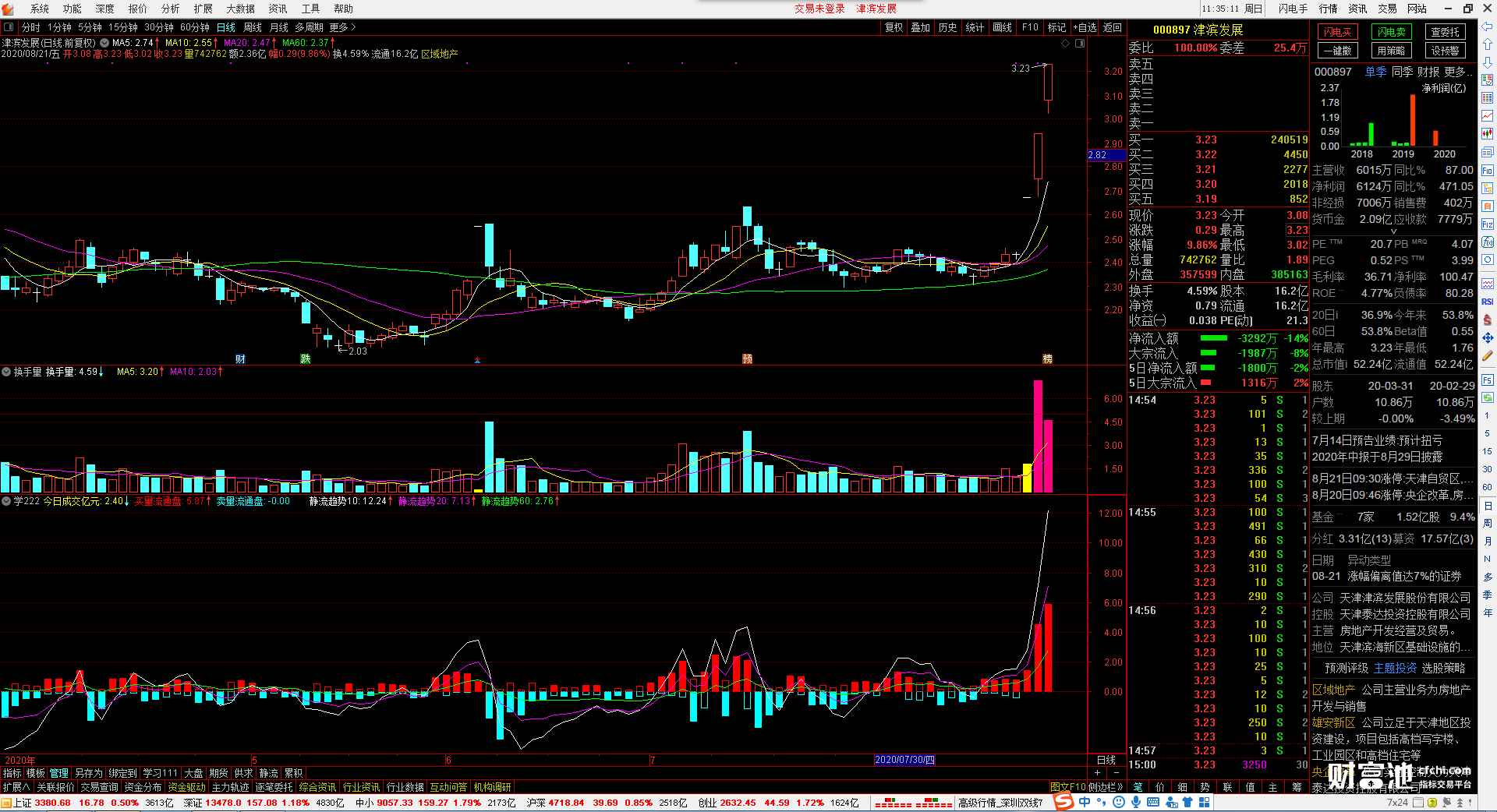
Task: Click the 设预警 alert button
Action: 1445,51
